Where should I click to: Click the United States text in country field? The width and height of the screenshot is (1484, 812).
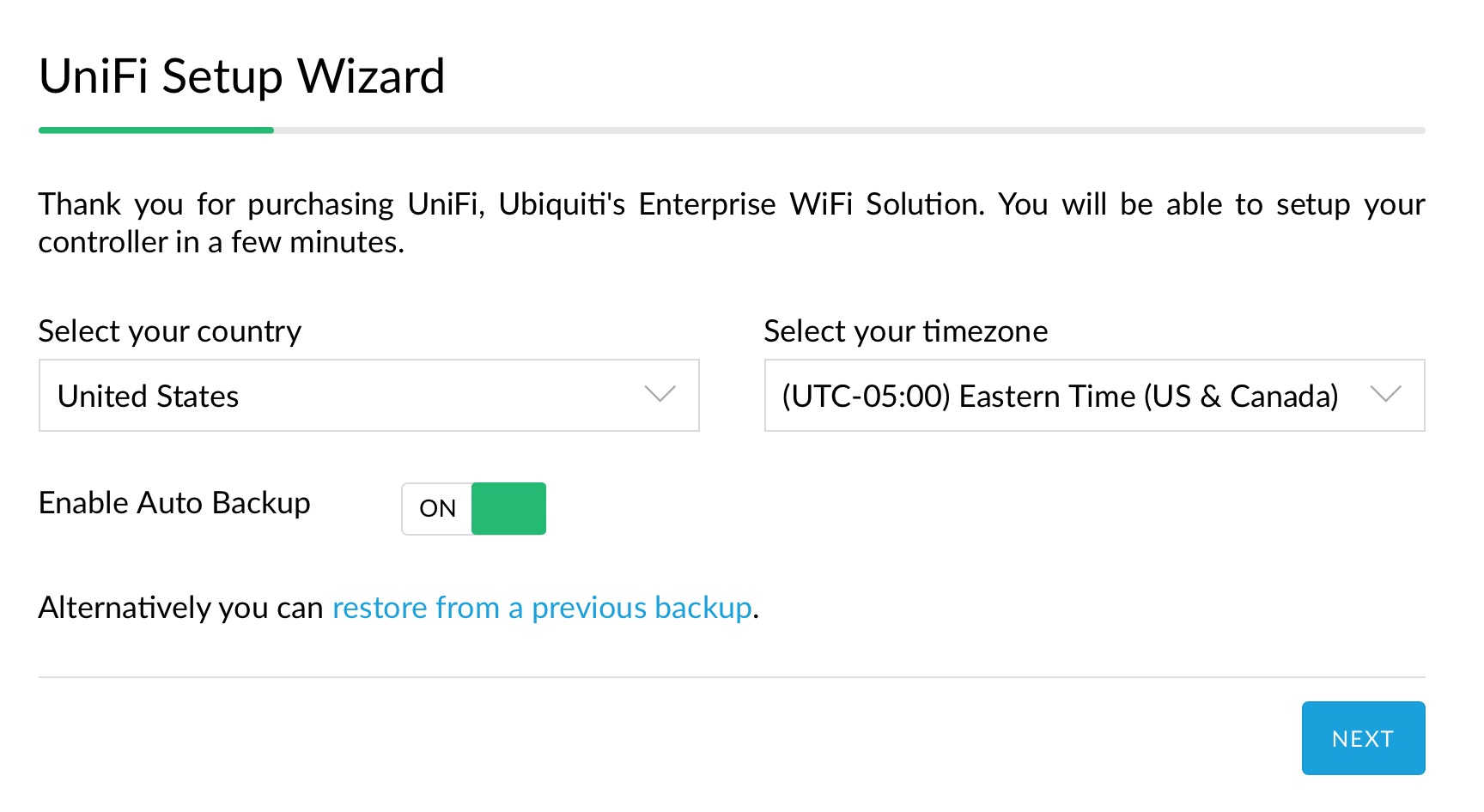148,397
